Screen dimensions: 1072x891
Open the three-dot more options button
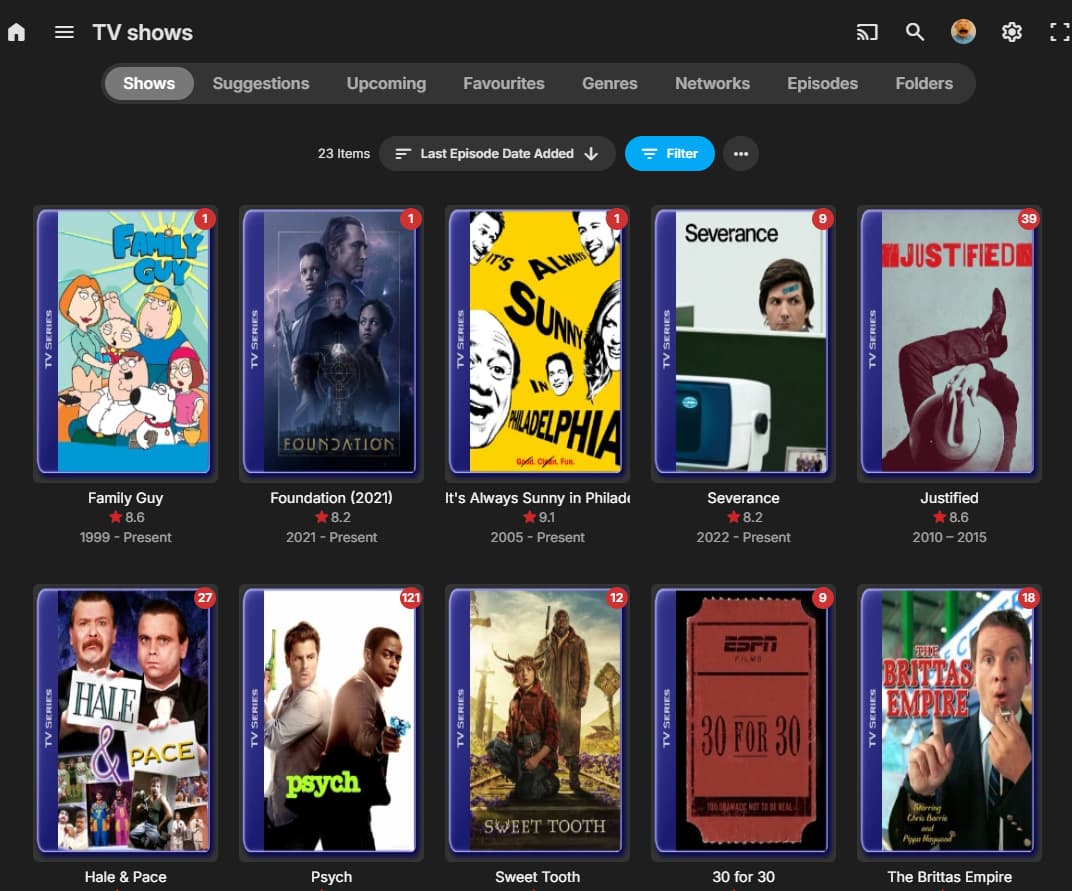pyautogui.click(x=740, y=154)
